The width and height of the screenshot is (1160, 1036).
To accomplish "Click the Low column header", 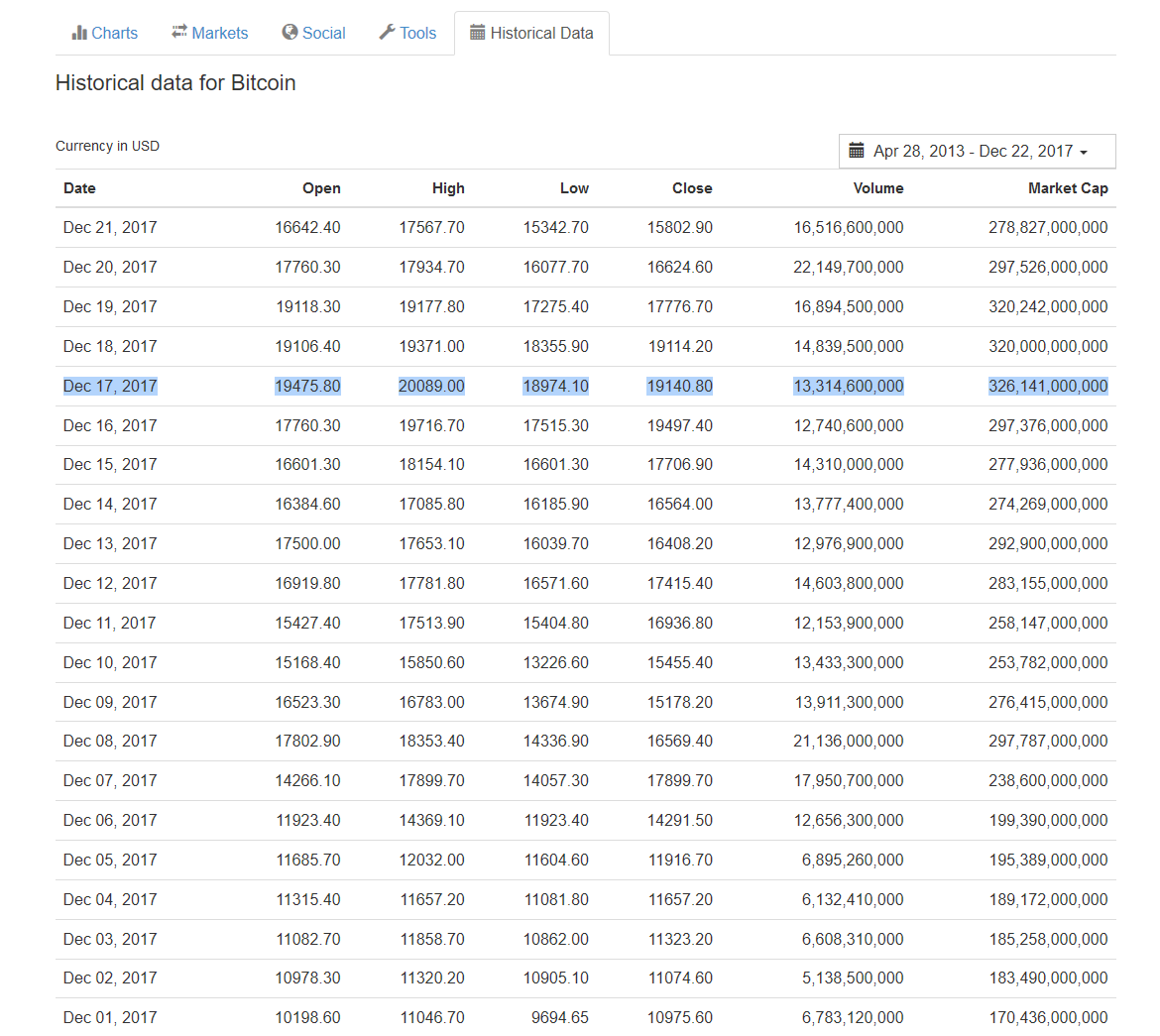I will (574, 188).
